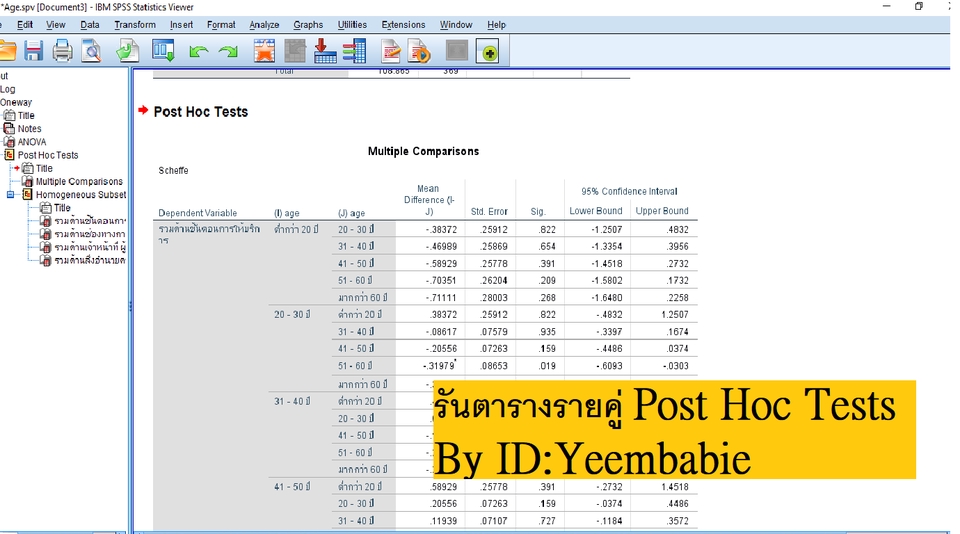The image size is (960, 534).
Task: Select the ANOVA item in the outline
Action: (31, 142)
